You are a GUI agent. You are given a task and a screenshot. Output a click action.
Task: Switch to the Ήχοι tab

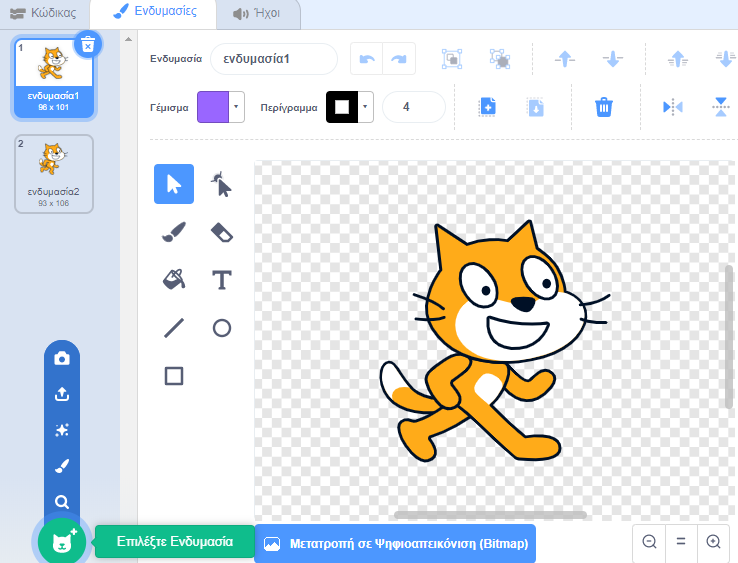257,13
